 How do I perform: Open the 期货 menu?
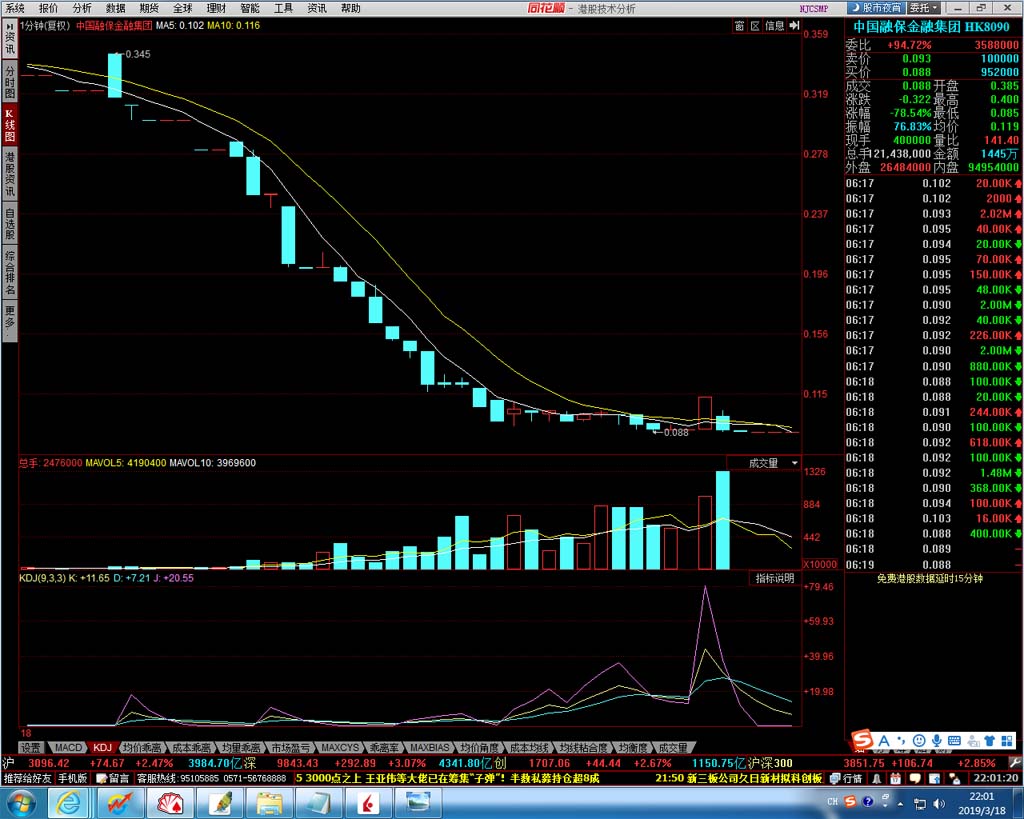point(149,8)
